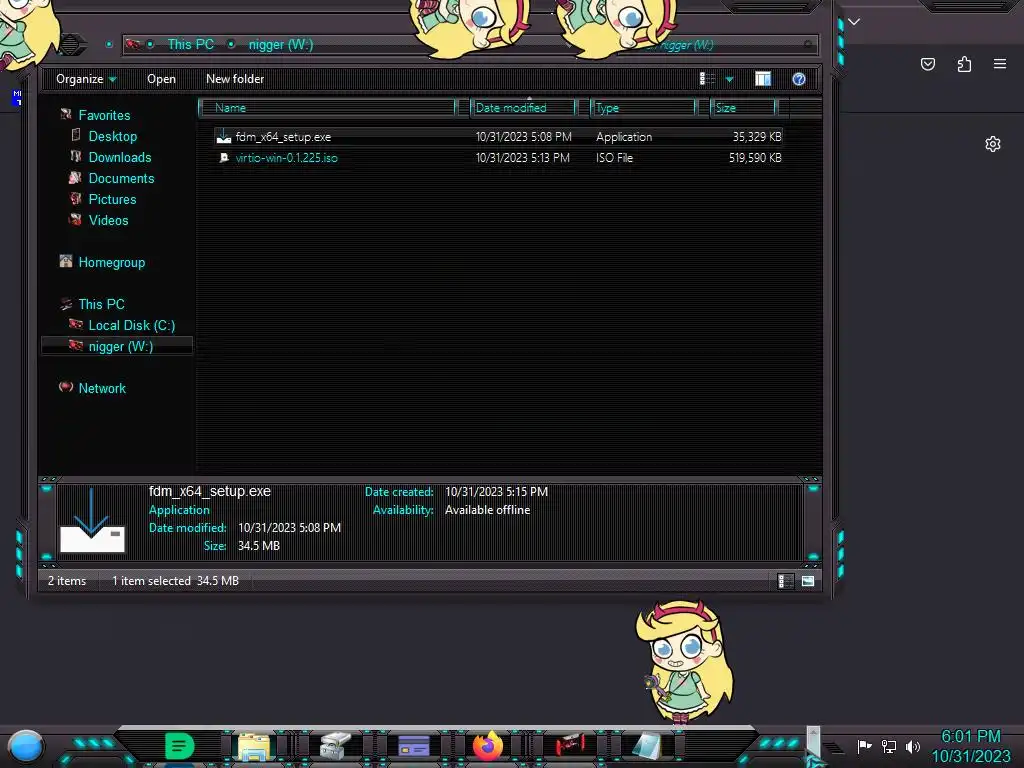The width and height of the screenshot is (1024, 768).
Task: Expand the Firefox tab list chevron
Action: tap(854, 22)
